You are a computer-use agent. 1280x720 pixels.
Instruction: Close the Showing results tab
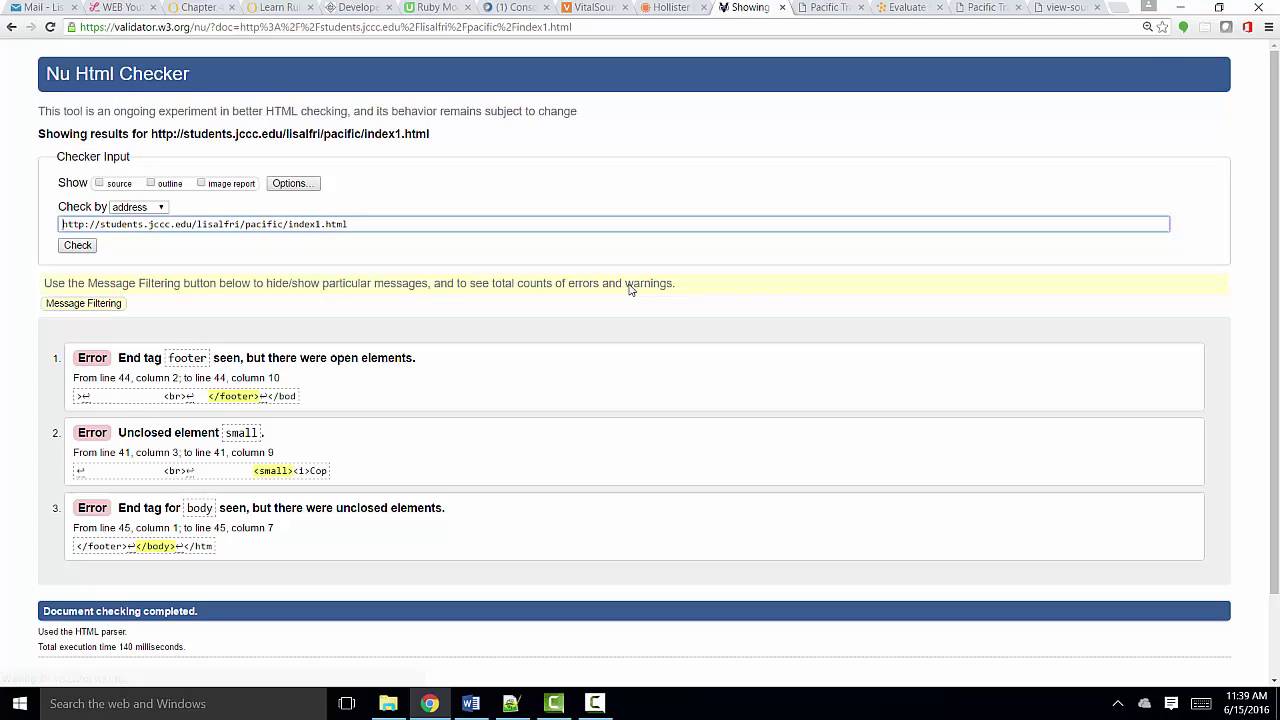tap(783, 7)
